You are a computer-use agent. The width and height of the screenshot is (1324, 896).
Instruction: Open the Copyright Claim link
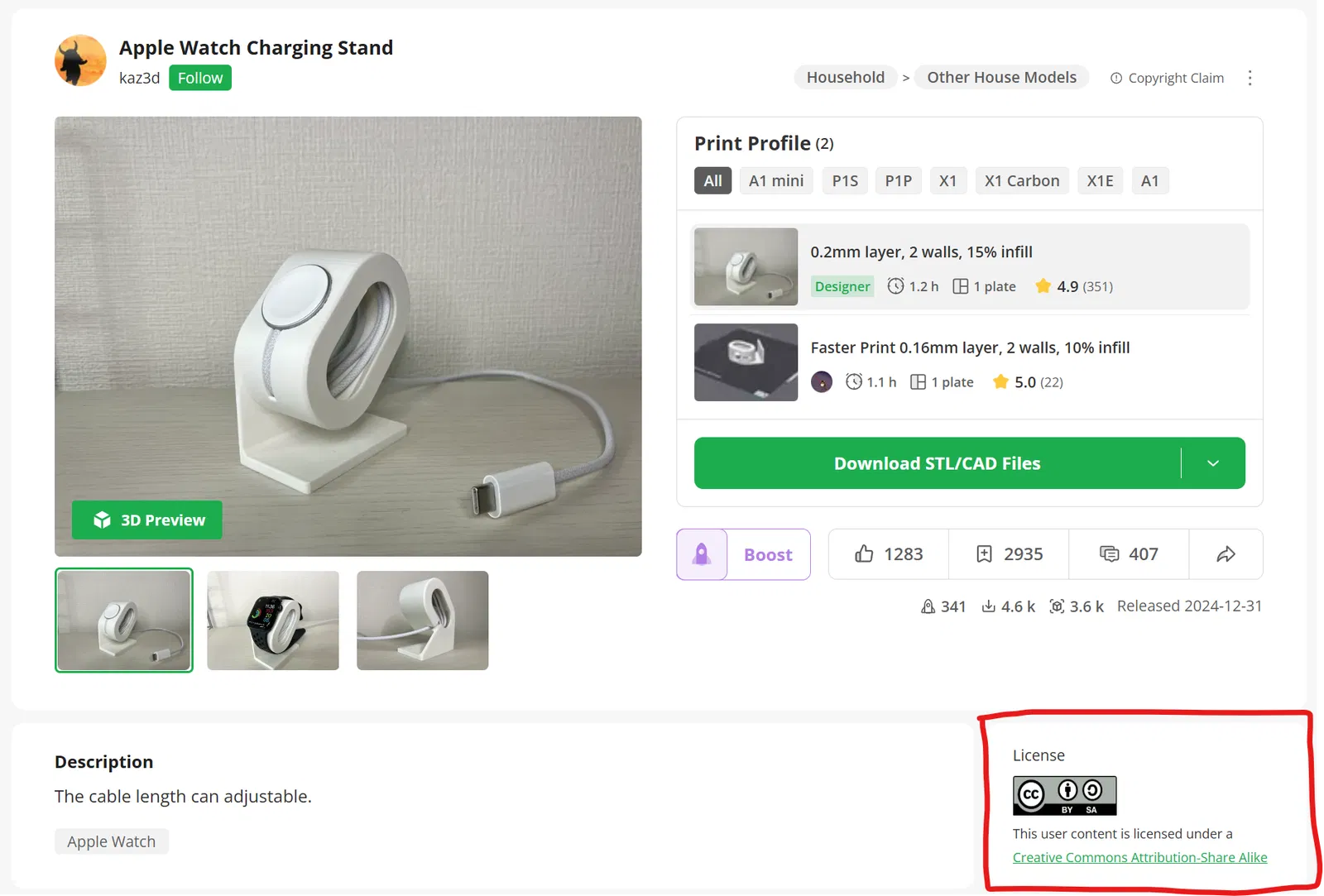(1167, 78)
